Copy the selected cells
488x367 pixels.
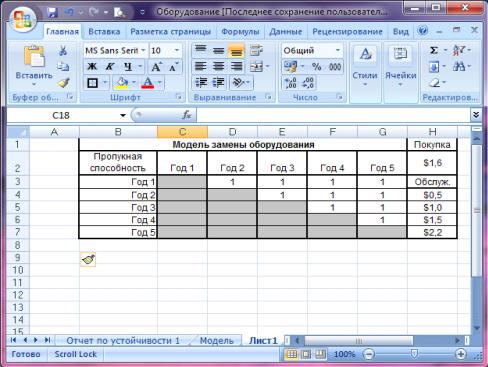pos(63,66)
